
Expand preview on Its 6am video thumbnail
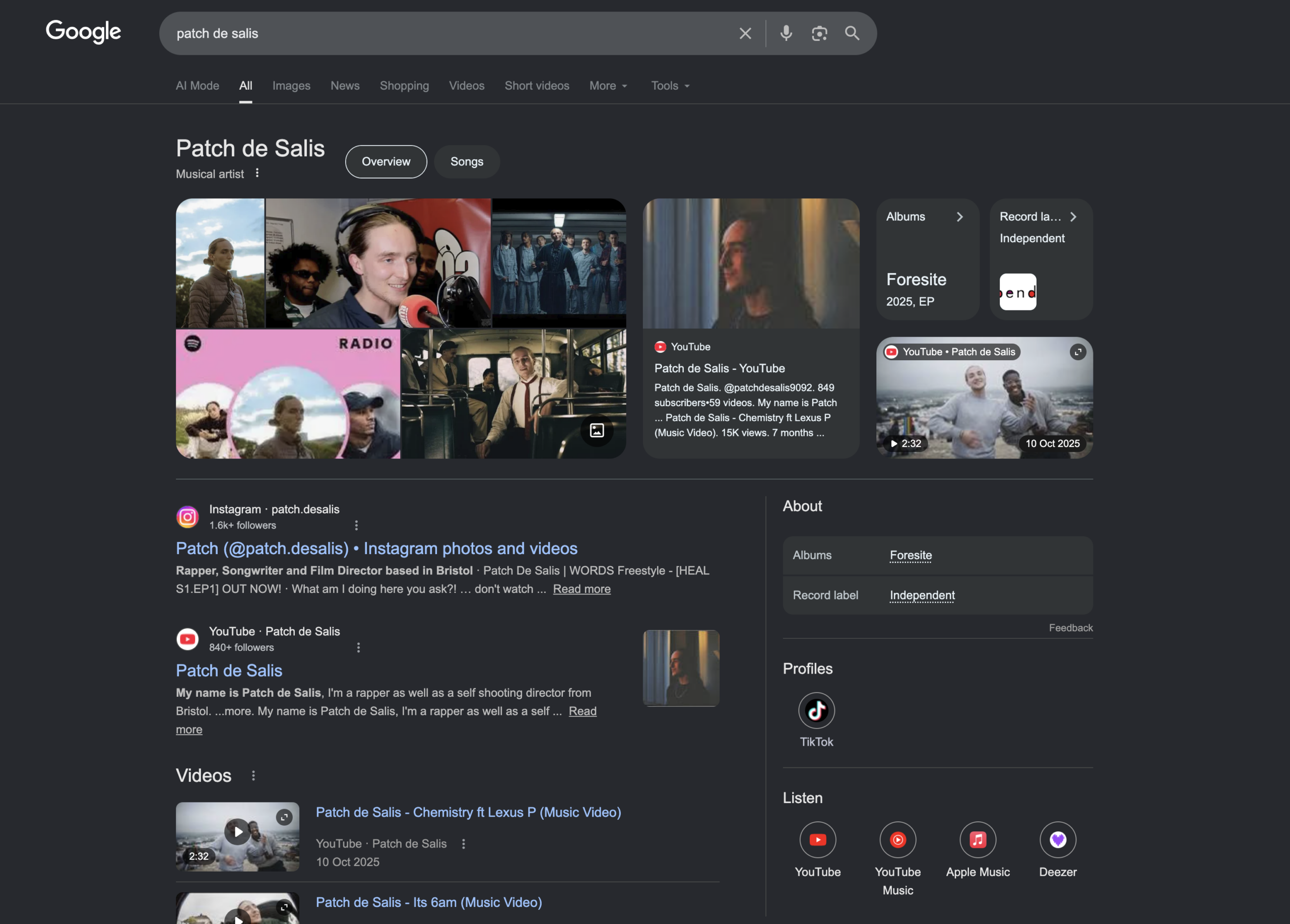tap(284, 907)
